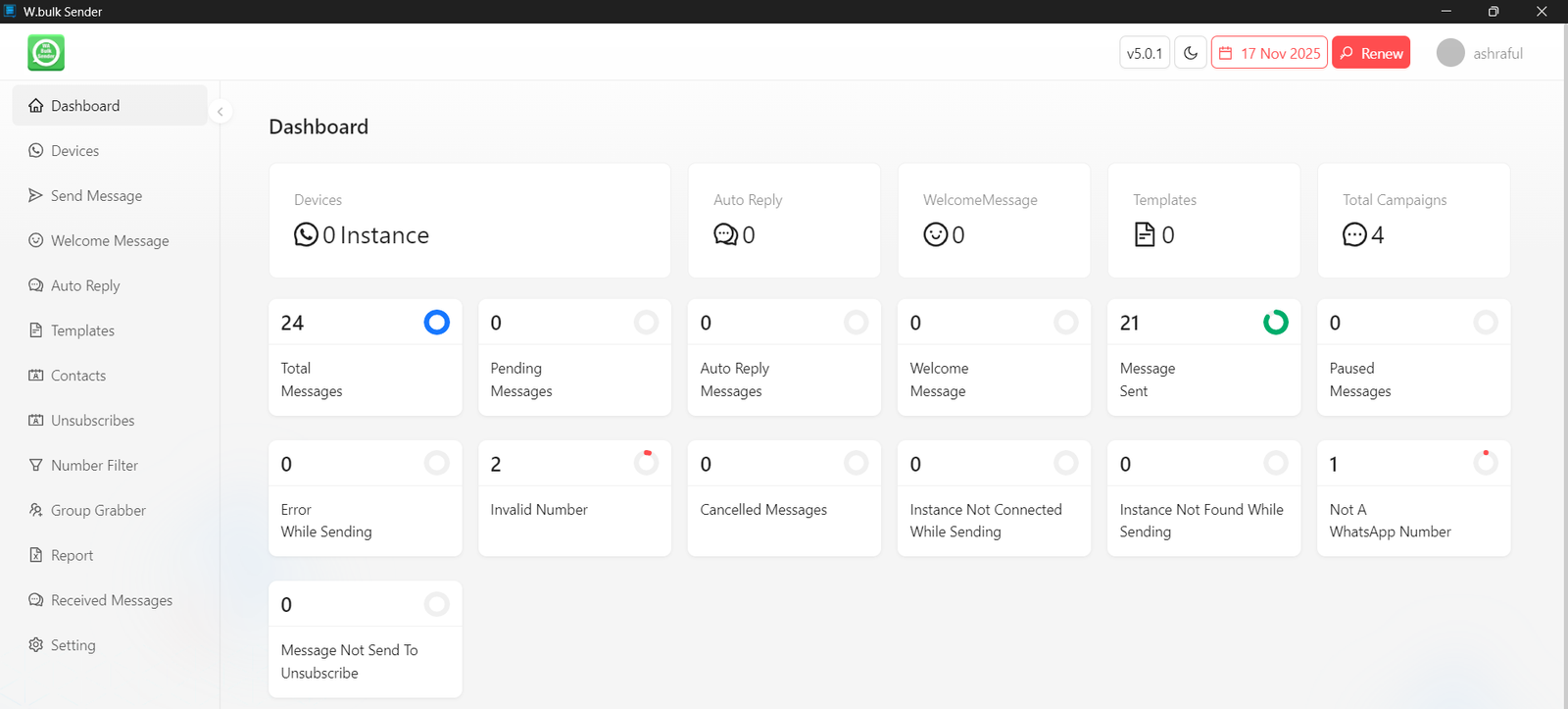Click the Auto Reply chat icon in sidebar
The image size is (1568, 709).
(36, 285)
